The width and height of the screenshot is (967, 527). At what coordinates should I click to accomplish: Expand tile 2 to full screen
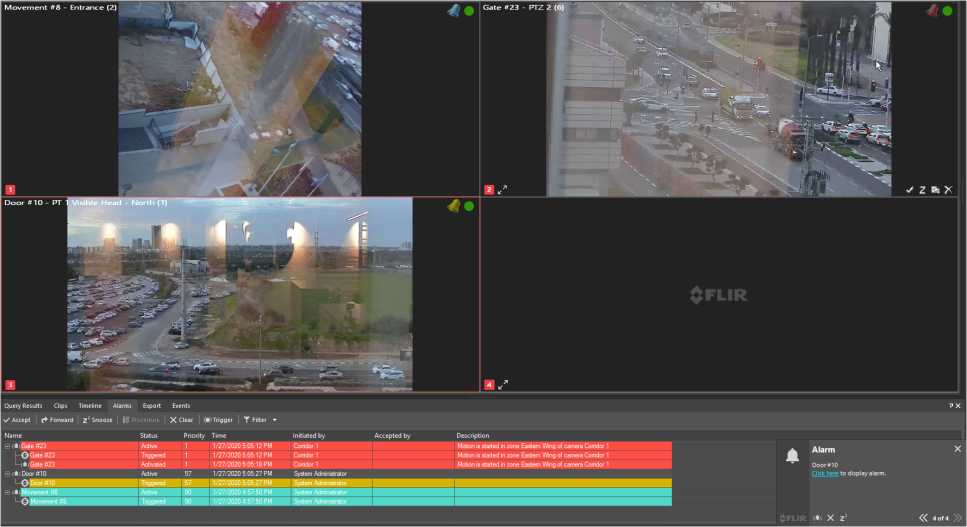[503, 189]
